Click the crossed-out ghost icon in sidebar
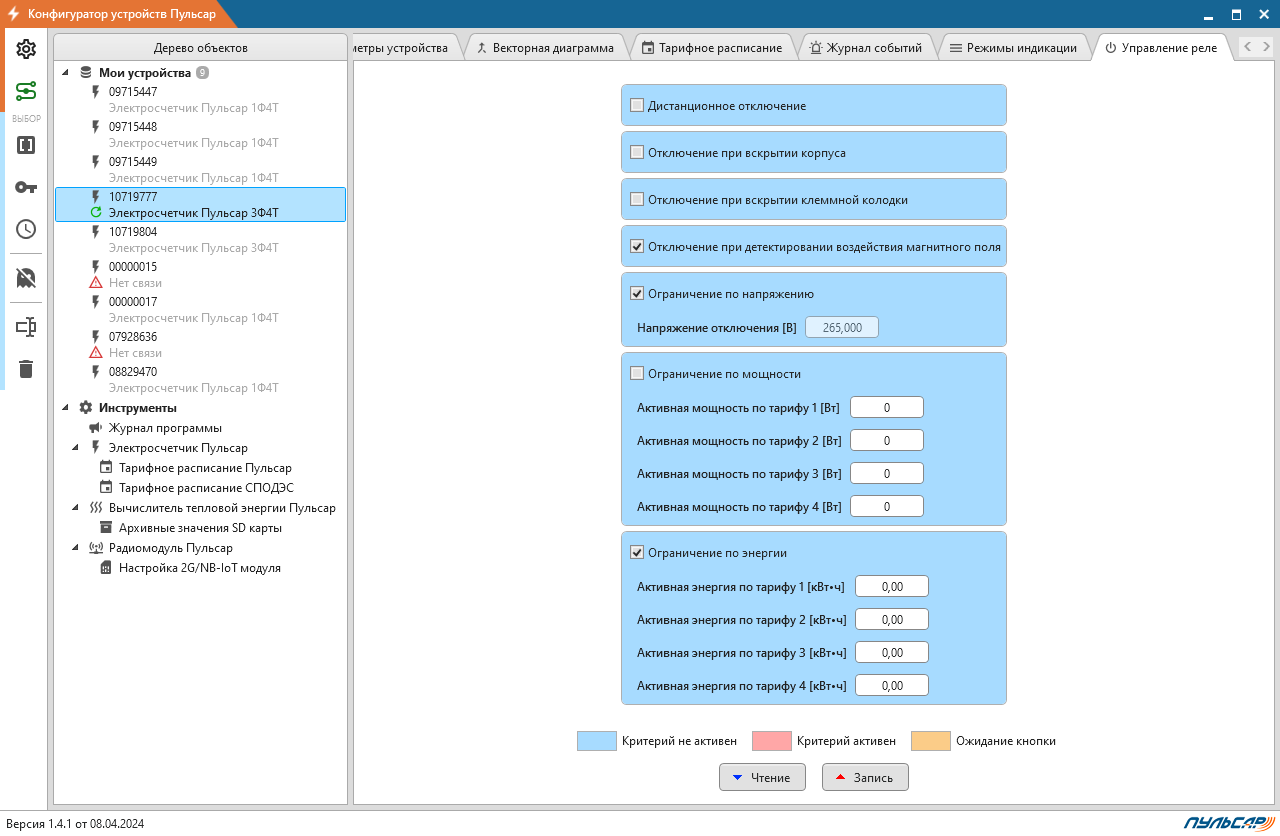 26,278
